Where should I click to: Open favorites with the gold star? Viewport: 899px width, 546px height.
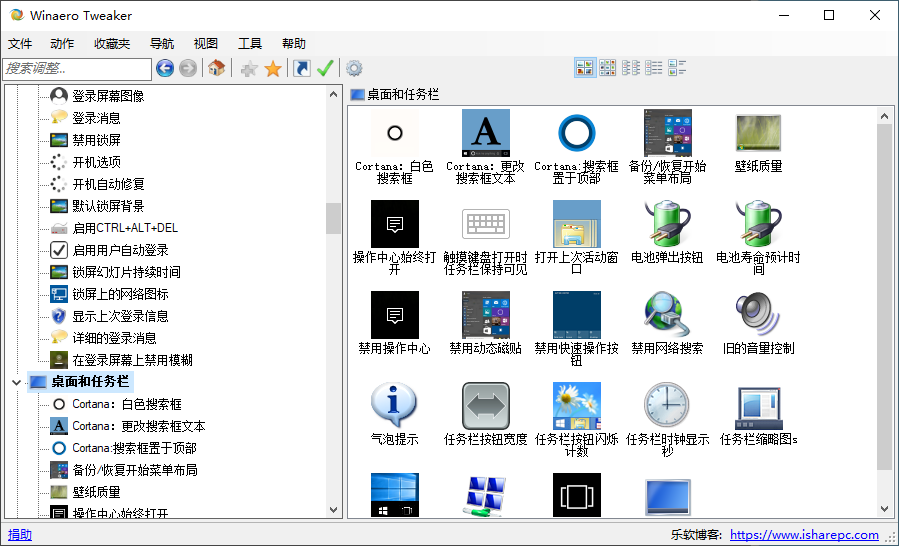click(x=273, y=69)
